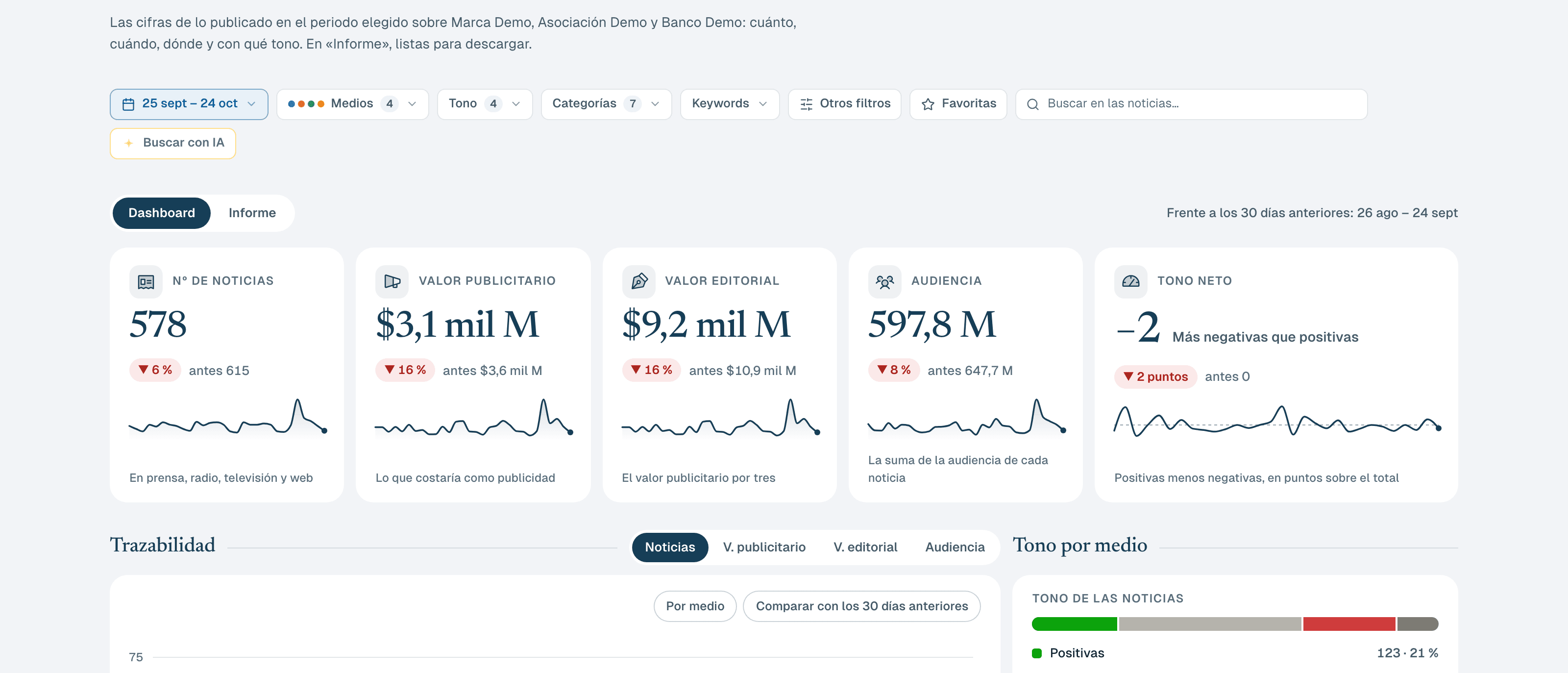Image resolution: width=1568 pixels, height=673 pixels.
Task: Click the green Positivas legend swatch
Action: 1037,653
